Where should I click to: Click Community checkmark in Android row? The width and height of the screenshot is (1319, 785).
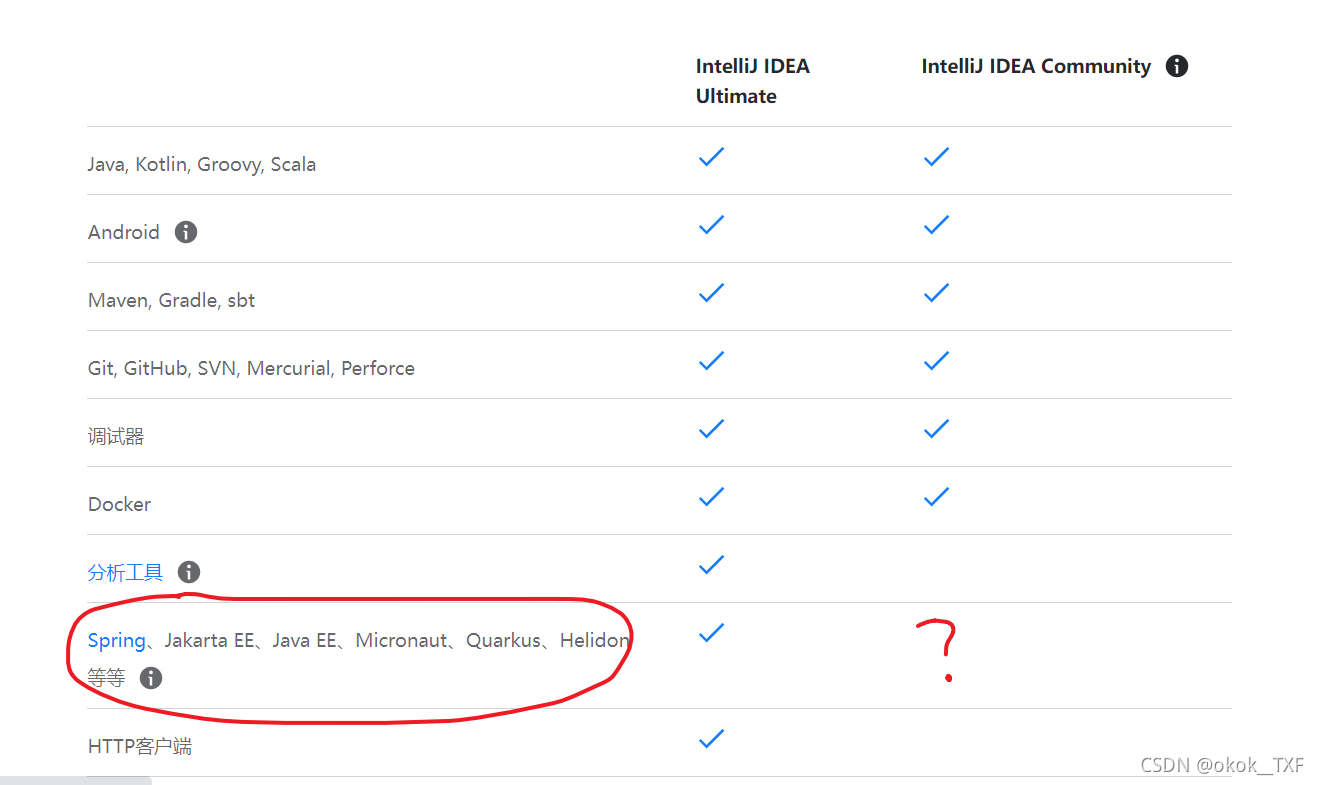936,225
